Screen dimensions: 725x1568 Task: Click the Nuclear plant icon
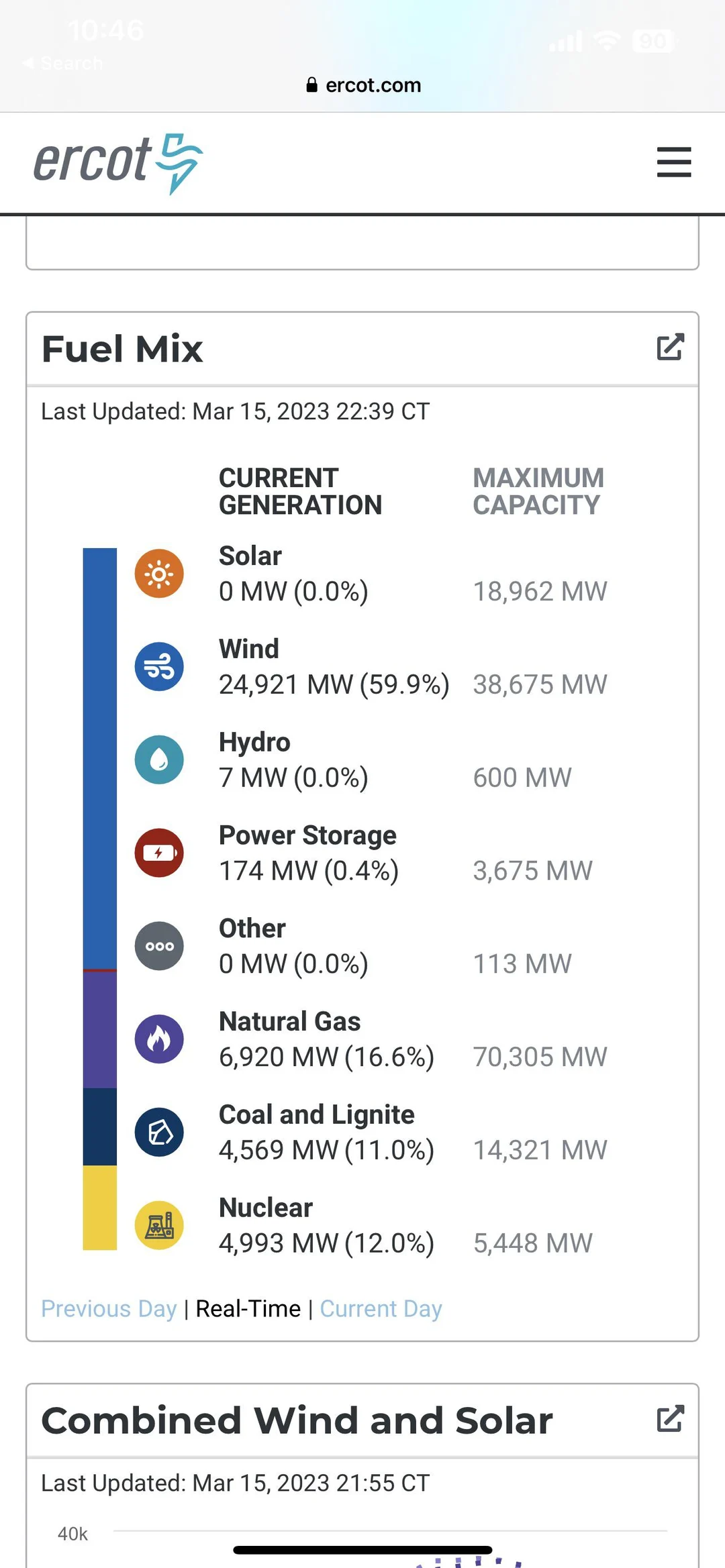pos(159,1224)
